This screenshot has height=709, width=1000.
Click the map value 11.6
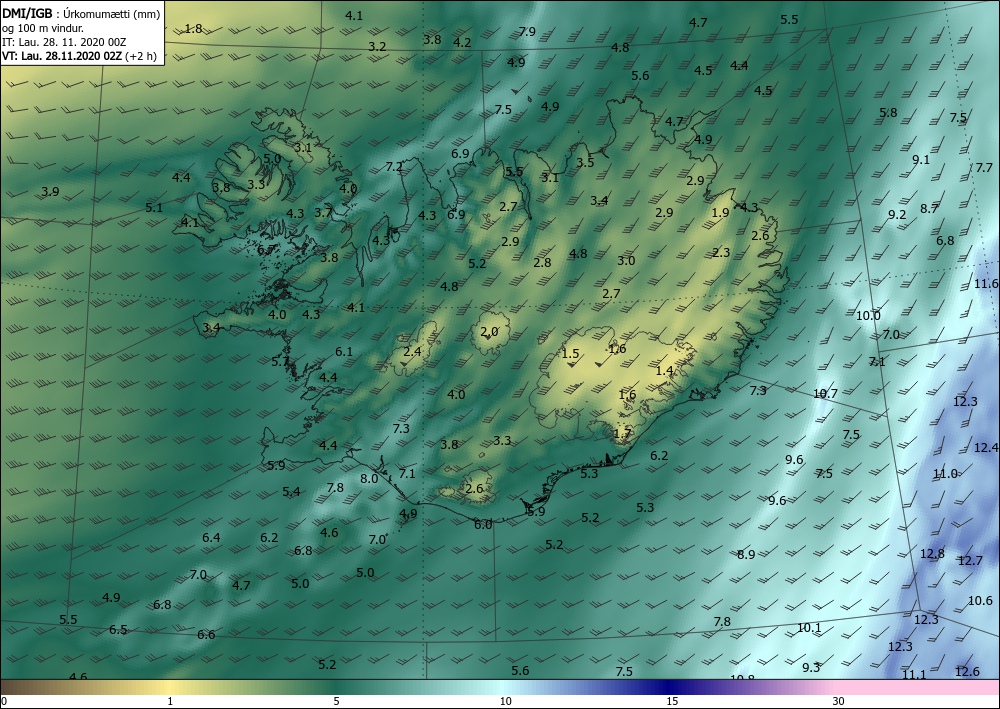[x=986, y=284]
